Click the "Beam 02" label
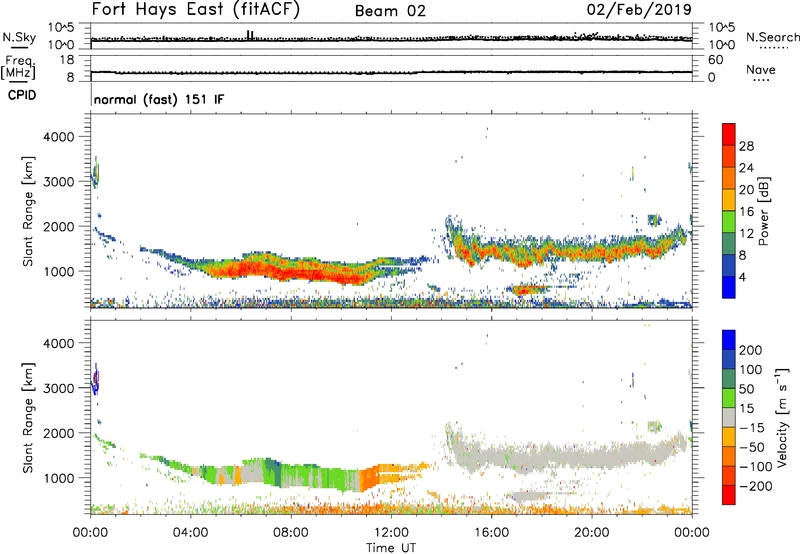Screen dimensions: 800x554 [x=390, y=11]
